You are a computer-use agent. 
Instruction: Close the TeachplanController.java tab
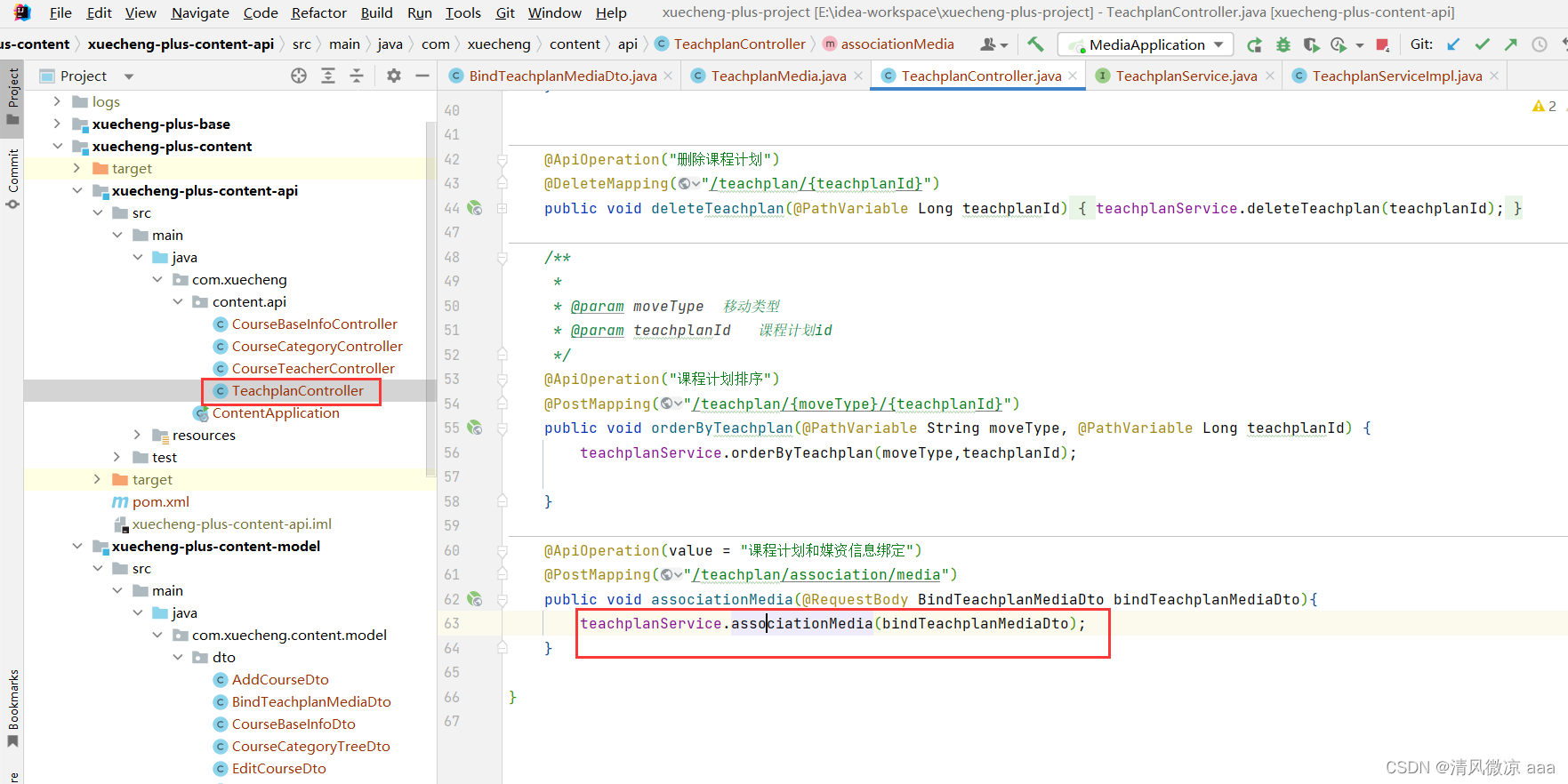(1073, 76)
